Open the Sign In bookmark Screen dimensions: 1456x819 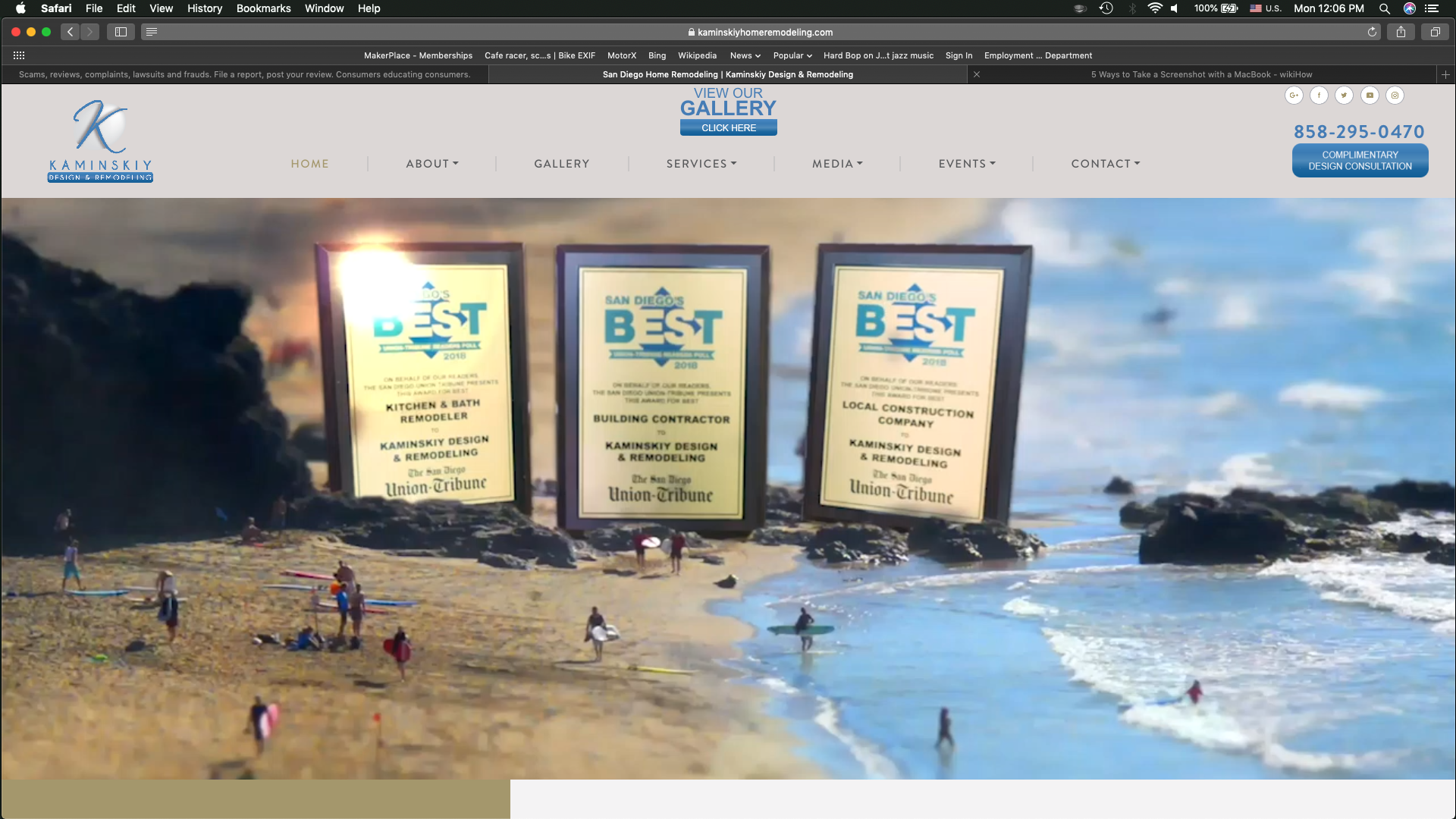tap(959, 55)
